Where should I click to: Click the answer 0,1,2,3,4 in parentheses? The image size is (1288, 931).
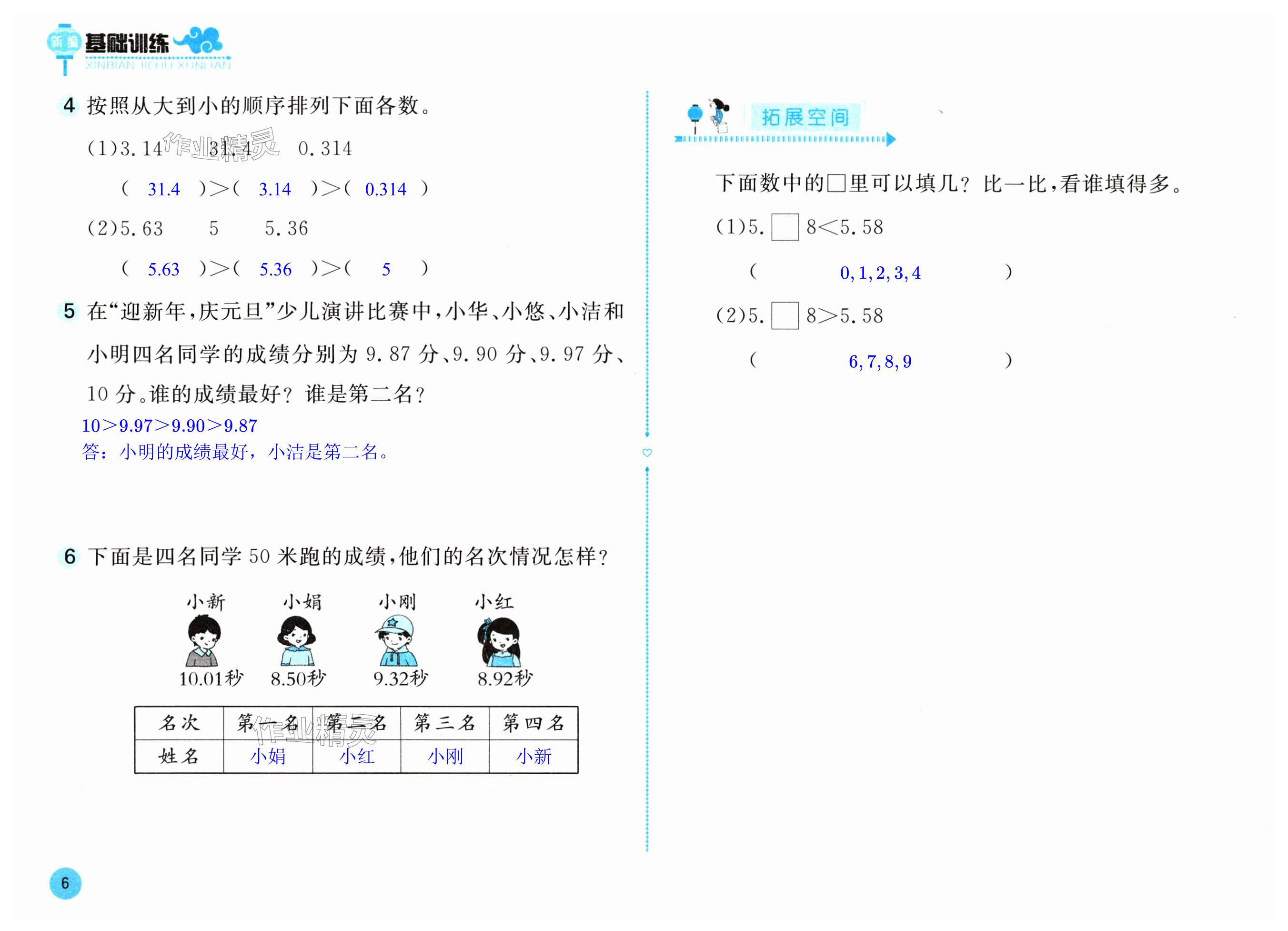(880, 273)
